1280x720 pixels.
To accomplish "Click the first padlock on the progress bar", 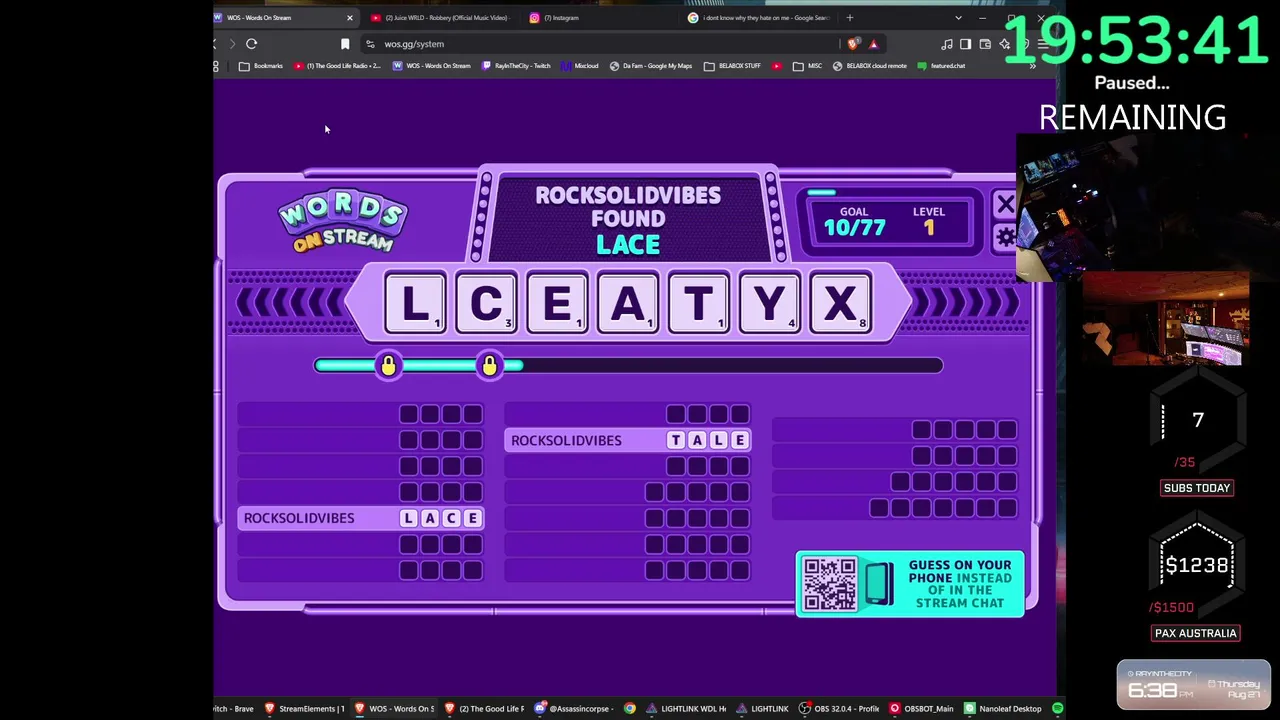I will pos(388,366).
